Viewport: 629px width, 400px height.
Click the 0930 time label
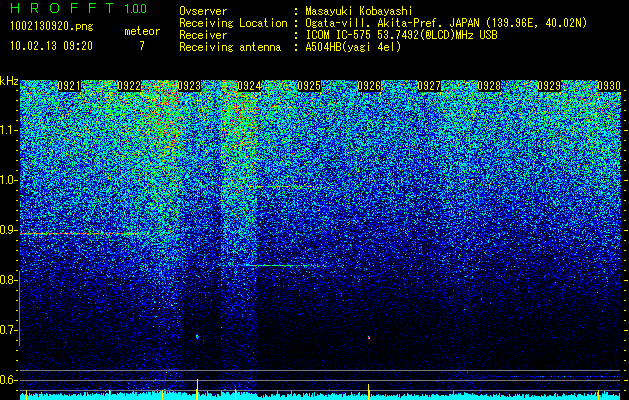609,86
